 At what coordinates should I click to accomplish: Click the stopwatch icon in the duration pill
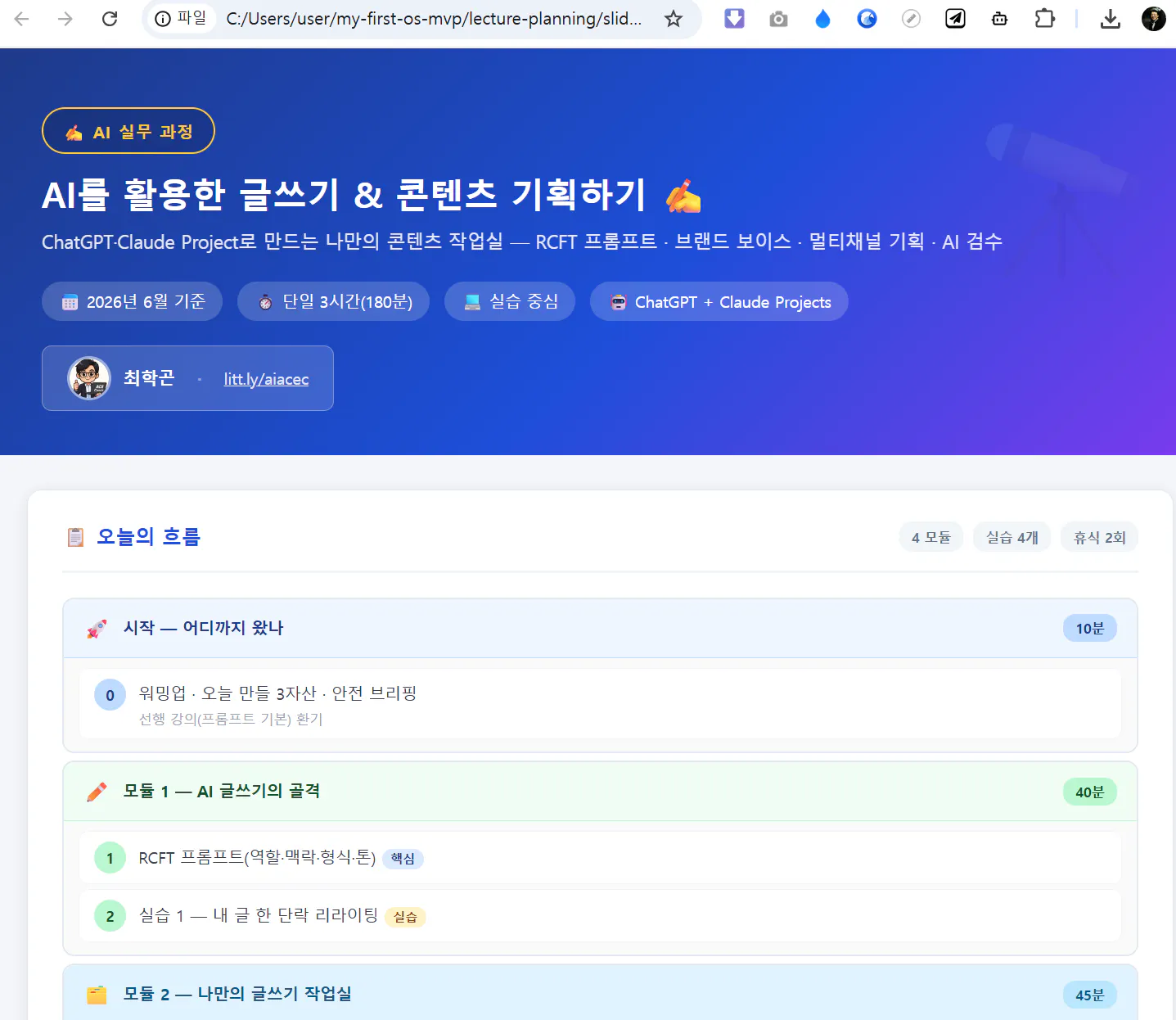click(265, 302)
